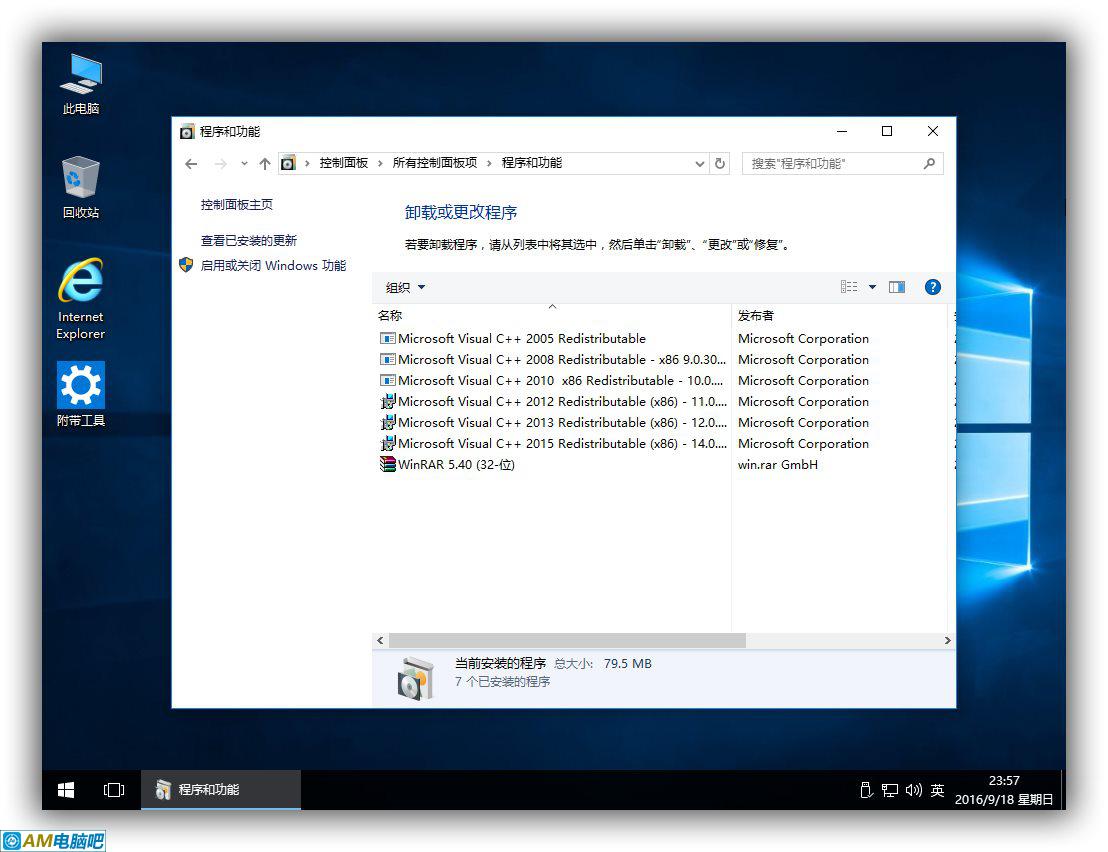Click the volume speaker tray icon
The height and width of the screenshot is (852, 1108).
pos(913,790)
